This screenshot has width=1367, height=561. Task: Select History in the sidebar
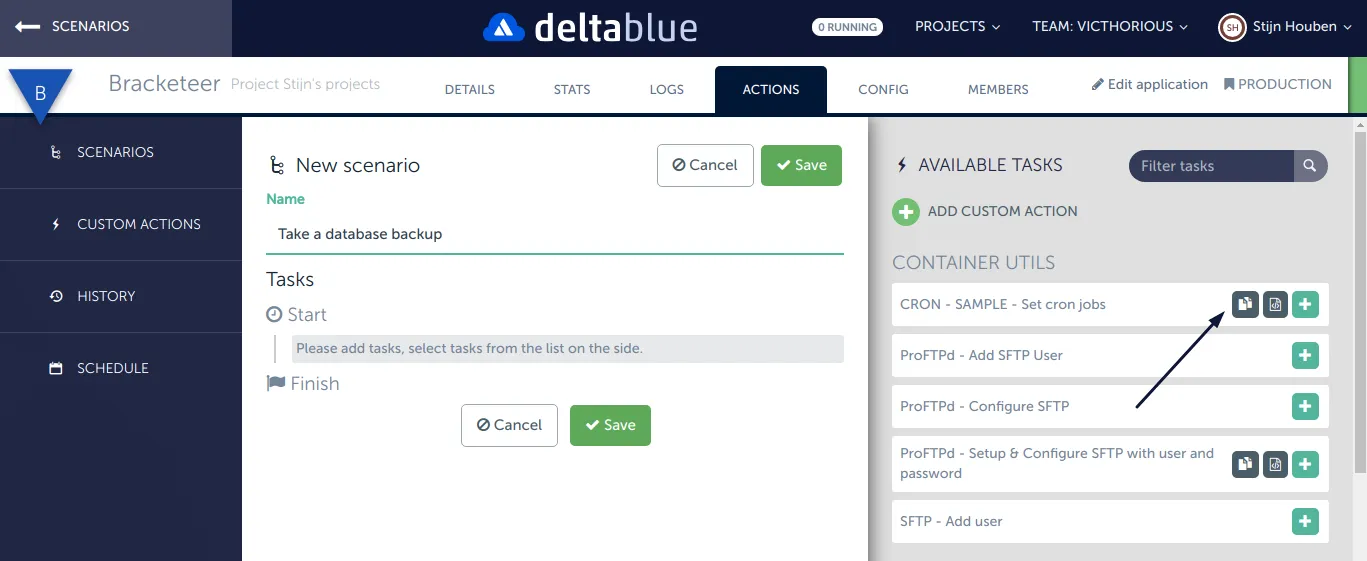point(105,296)
